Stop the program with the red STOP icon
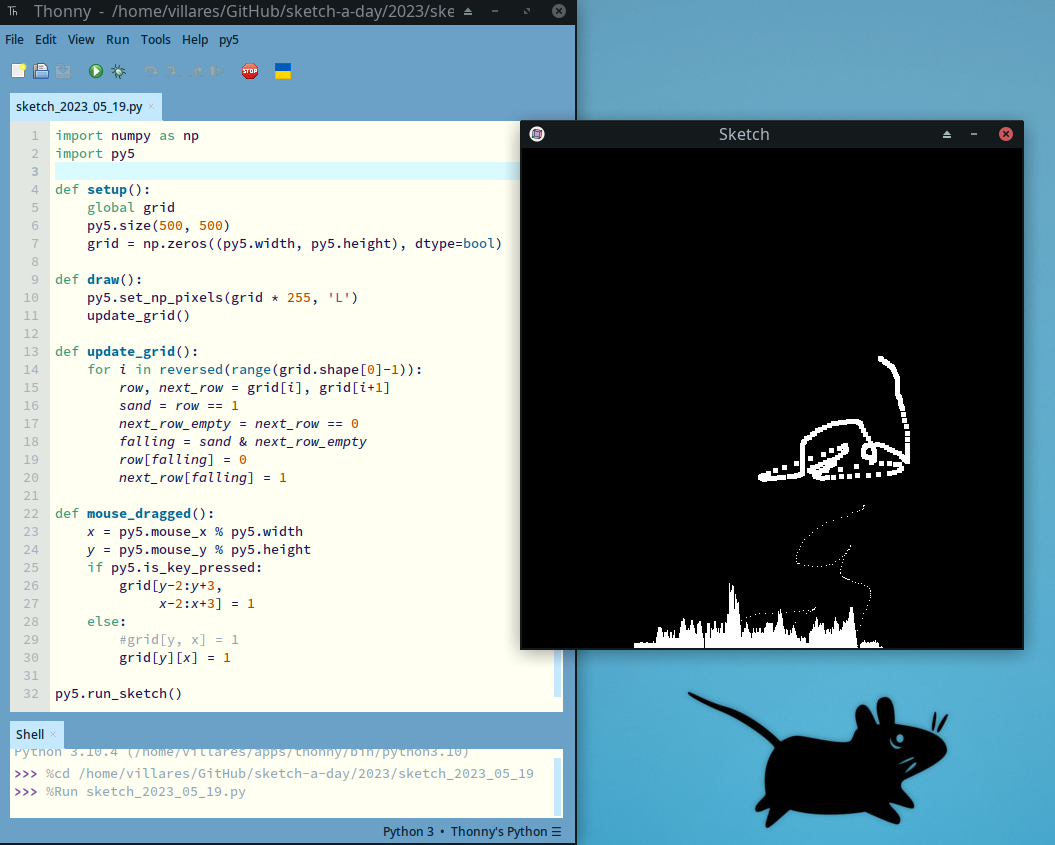The width and height of the screenshot is (1055, 845). (x=250, y=71)
